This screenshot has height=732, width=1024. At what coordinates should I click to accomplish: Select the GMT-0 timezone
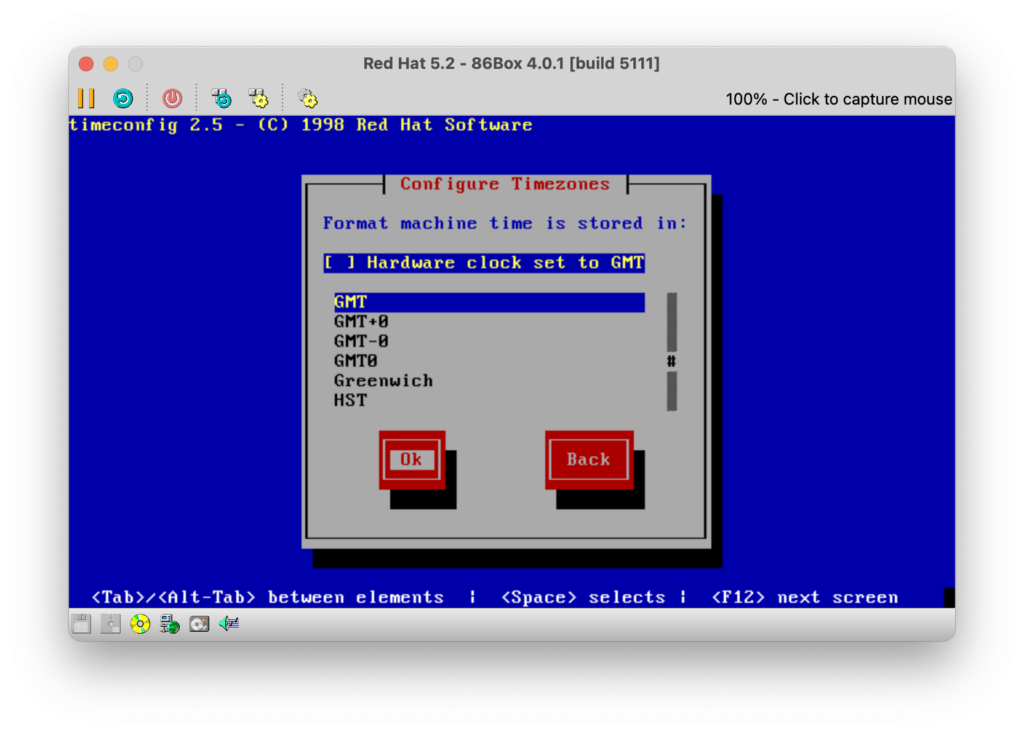[361, 342]
